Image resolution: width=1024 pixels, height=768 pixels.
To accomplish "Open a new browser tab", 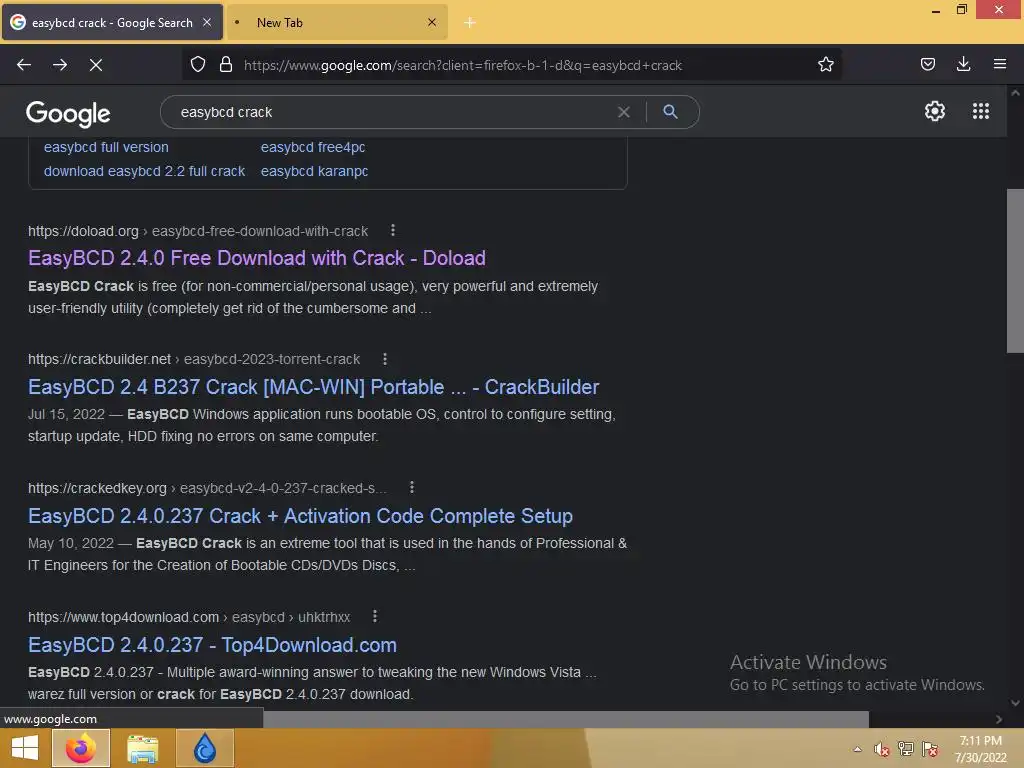I will (470, 23).
